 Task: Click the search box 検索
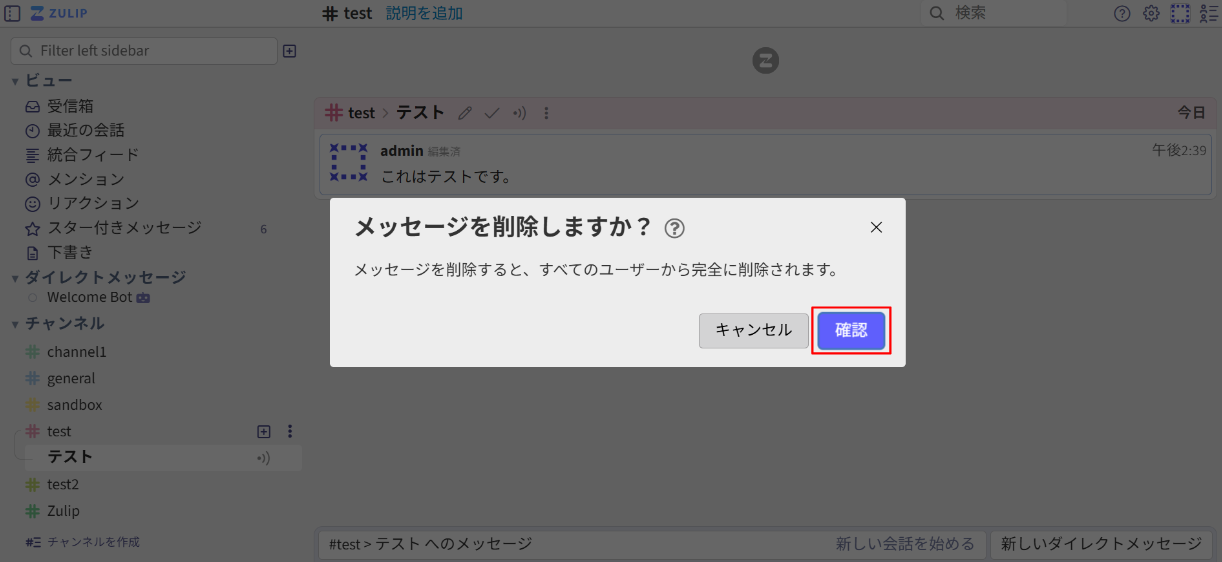click(x=993, y=13)
